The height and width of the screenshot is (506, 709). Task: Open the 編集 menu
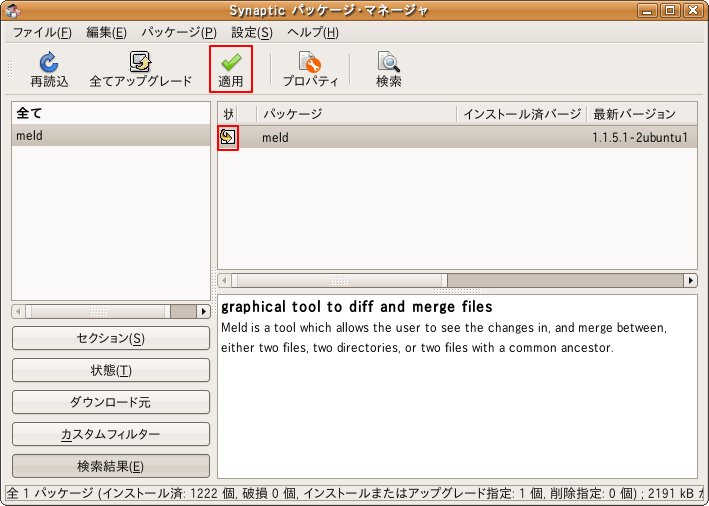tap(106, 32)
